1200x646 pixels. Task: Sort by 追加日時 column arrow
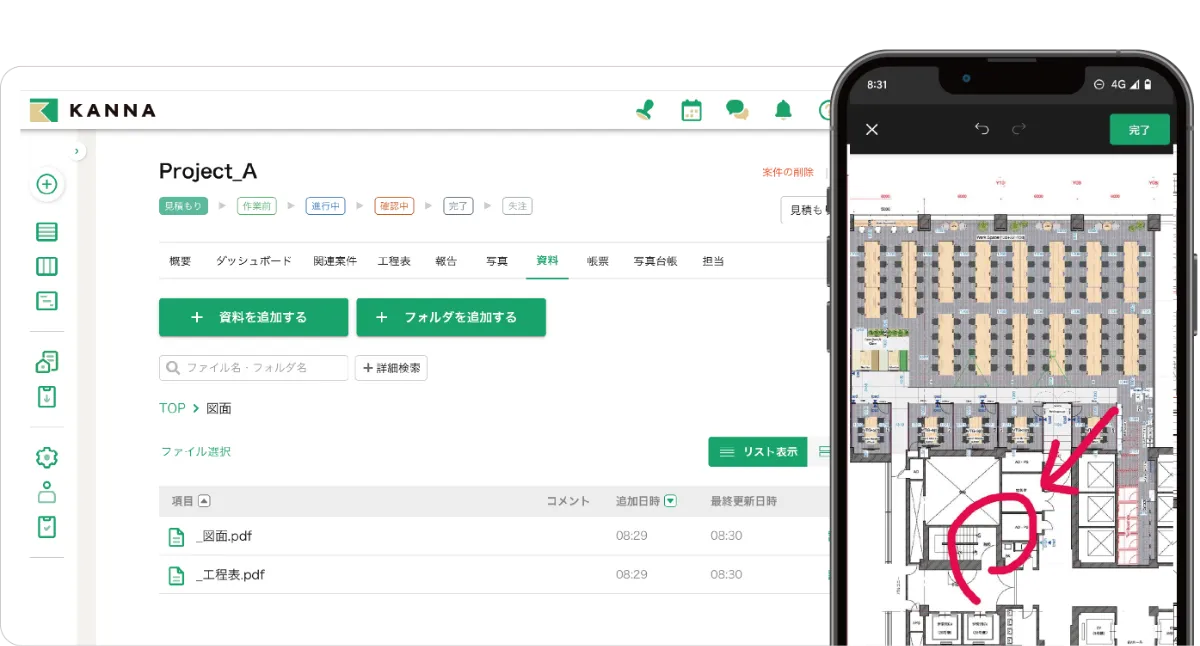(x=670, y=501)
